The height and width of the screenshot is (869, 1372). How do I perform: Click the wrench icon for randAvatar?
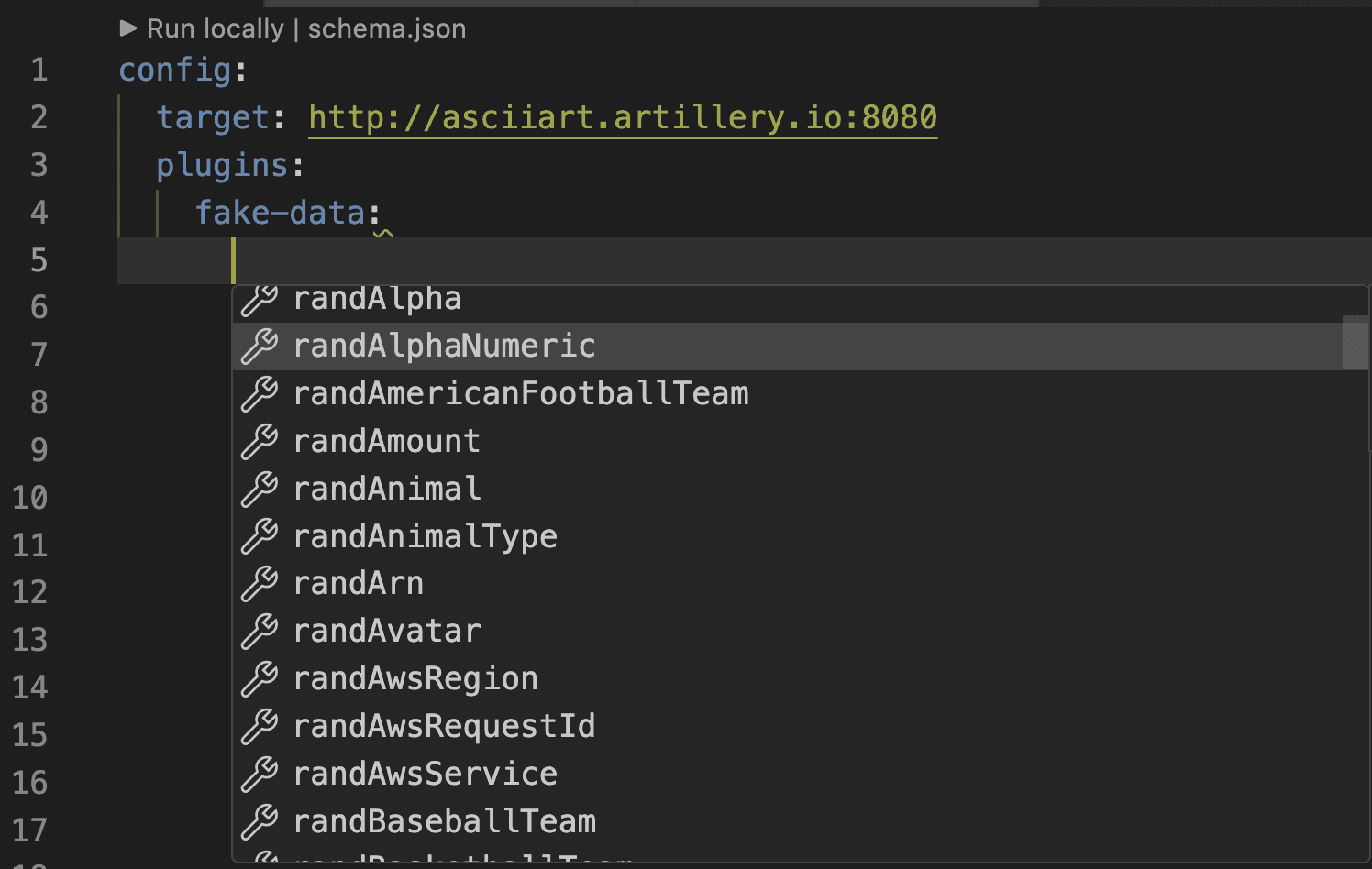coord(259,631)
